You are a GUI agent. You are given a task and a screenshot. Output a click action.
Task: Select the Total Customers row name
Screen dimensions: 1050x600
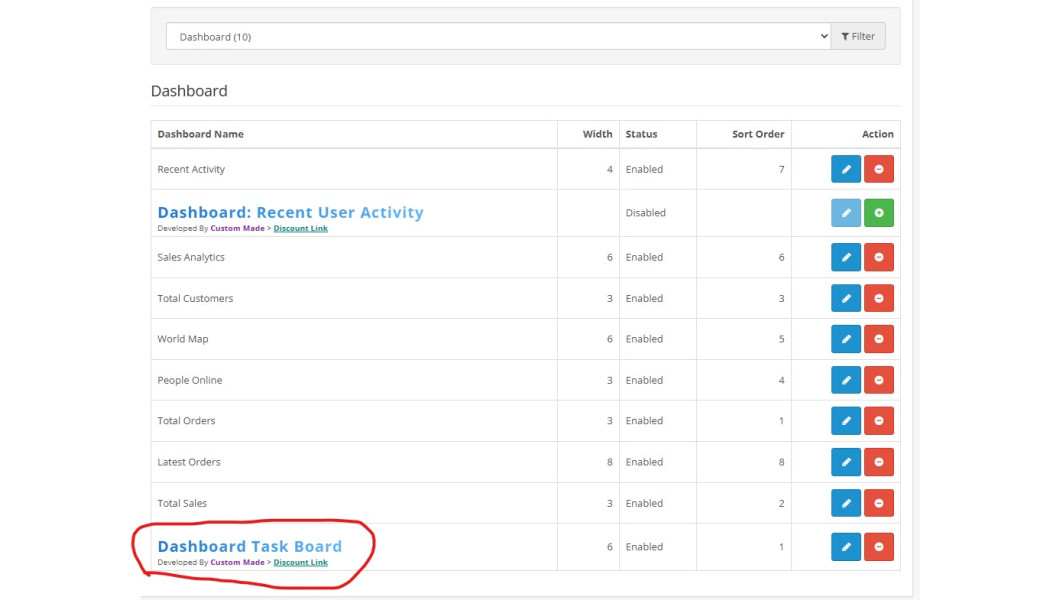[x=195, y=298]
